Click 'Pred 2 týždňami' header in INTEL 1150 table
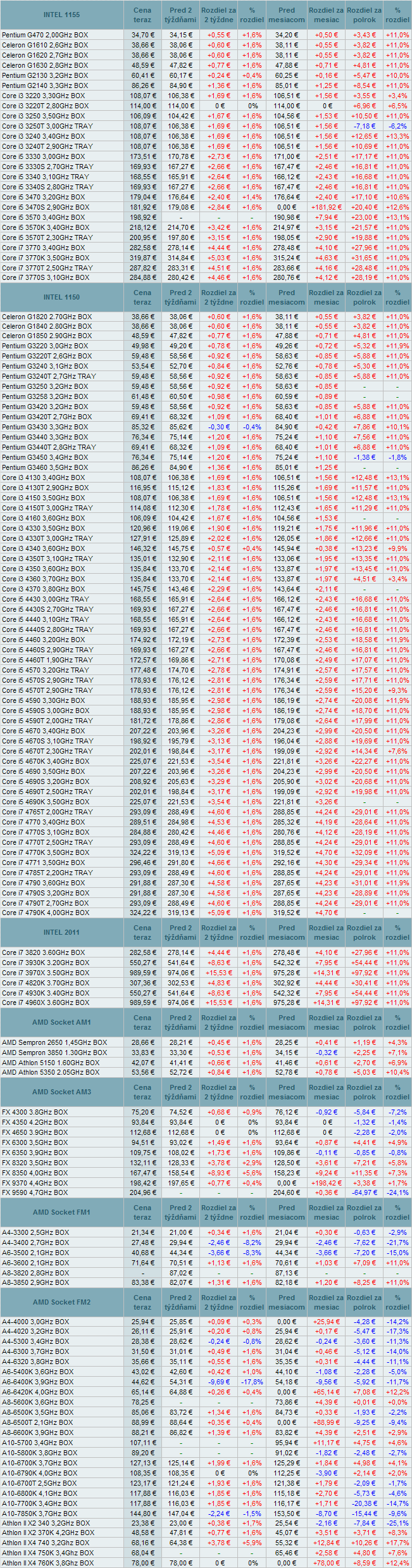The width and height of the screenshot is (412, 1568). click(x=180, y=297)
